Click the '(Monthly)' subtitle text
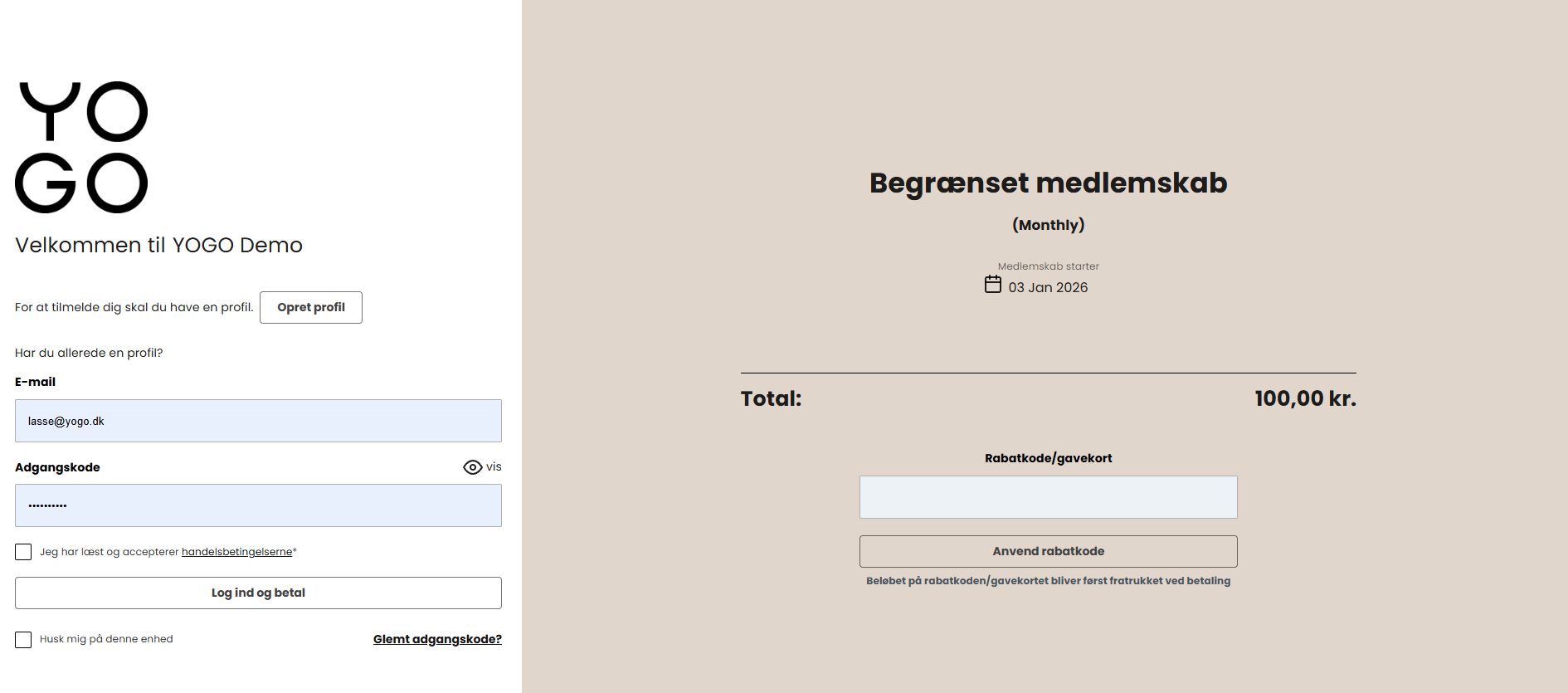This screenshot has width=1568, height=693. (x=1048, y=225)
